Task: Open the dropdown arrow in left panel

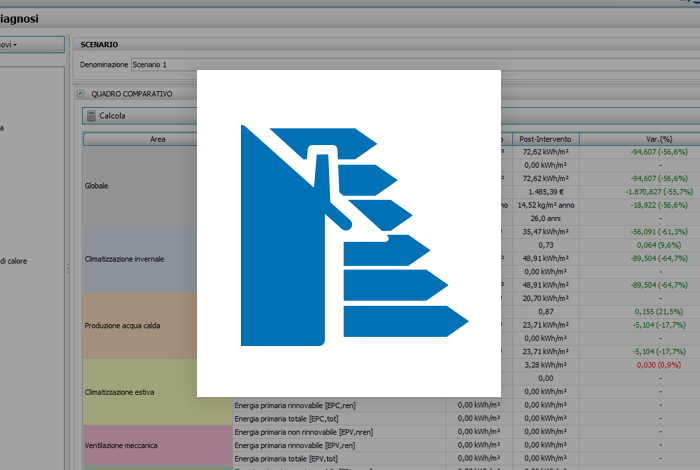Action: tap(15, 45)
